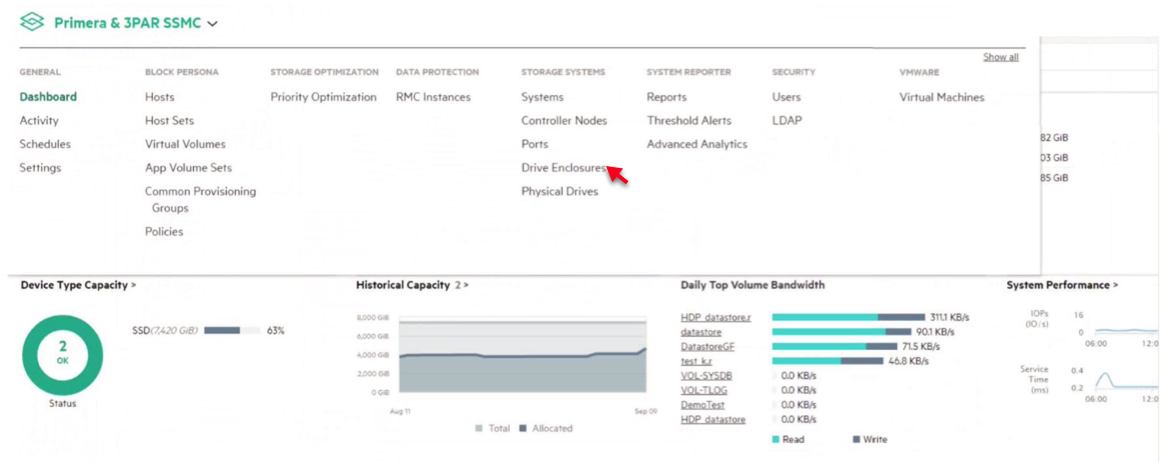Image resolution: width=1160 pixels, height=463 pixels.
Task: Click the Write legend swatch
Action: click(x=857, y=439)
